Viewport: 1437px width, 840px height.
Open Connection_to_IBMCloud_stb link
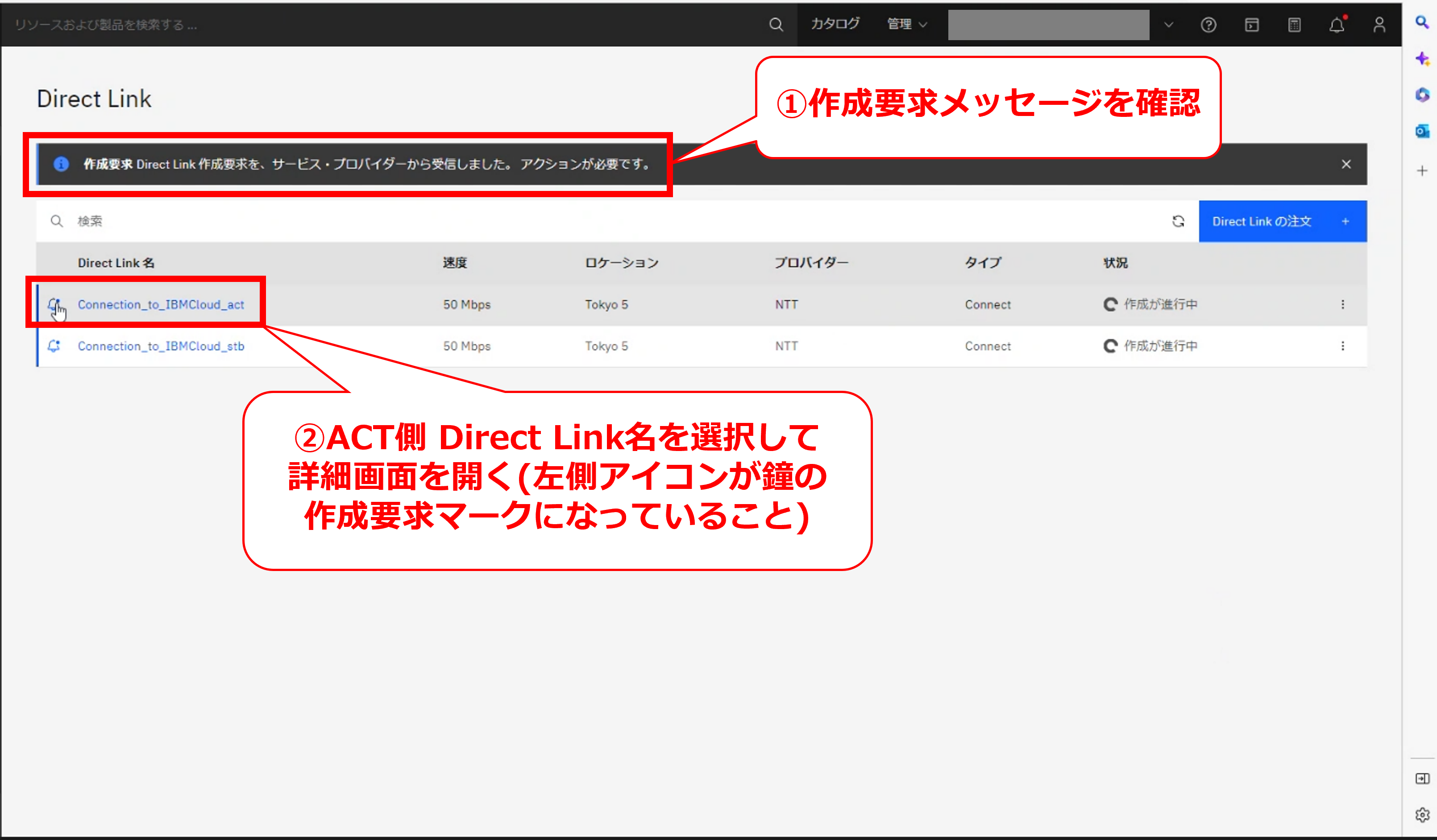[x=161, y=346]
